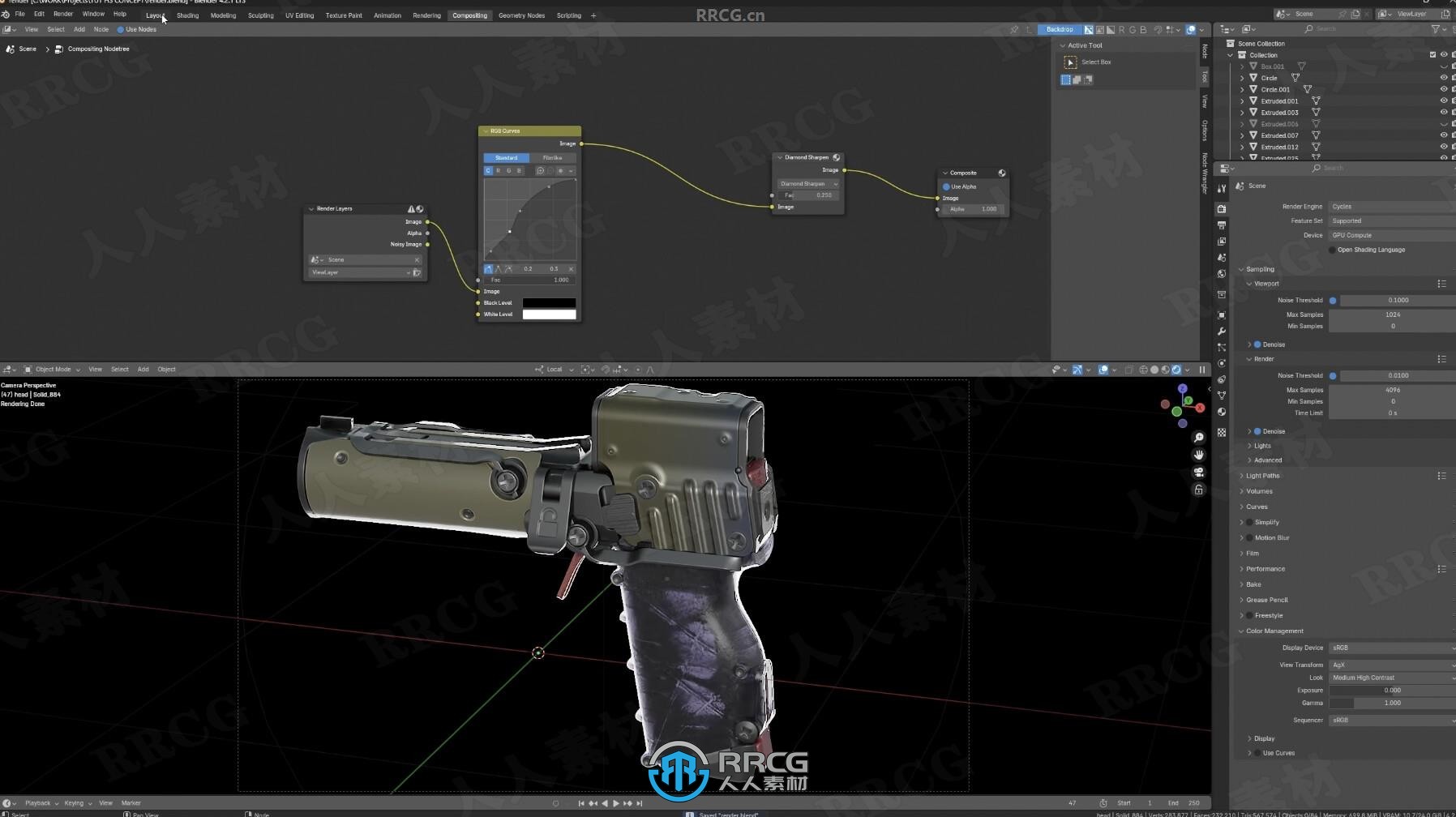Show Blue channel in compositor backdrop
The image size is (1456, 817).
coord(1143,30)
